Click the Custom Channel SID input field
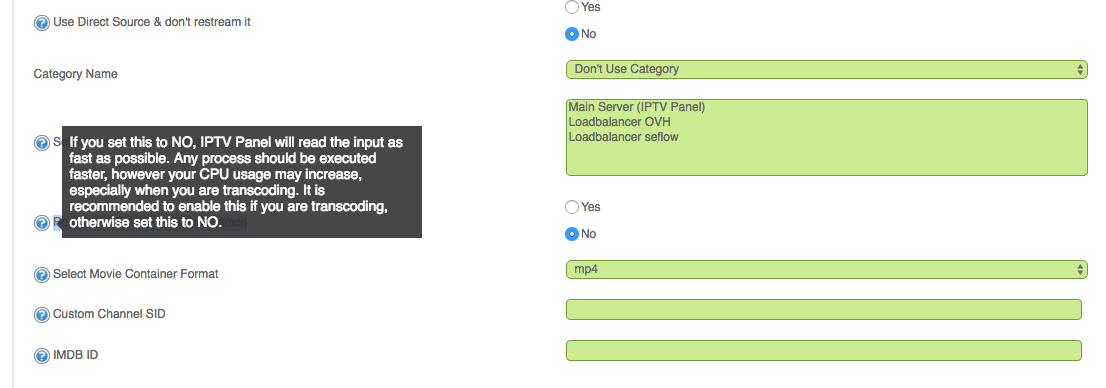 click(824, 310)
